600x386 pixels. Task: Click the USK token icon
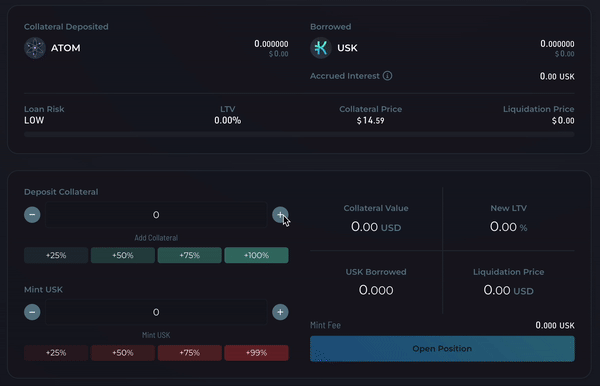321,48
